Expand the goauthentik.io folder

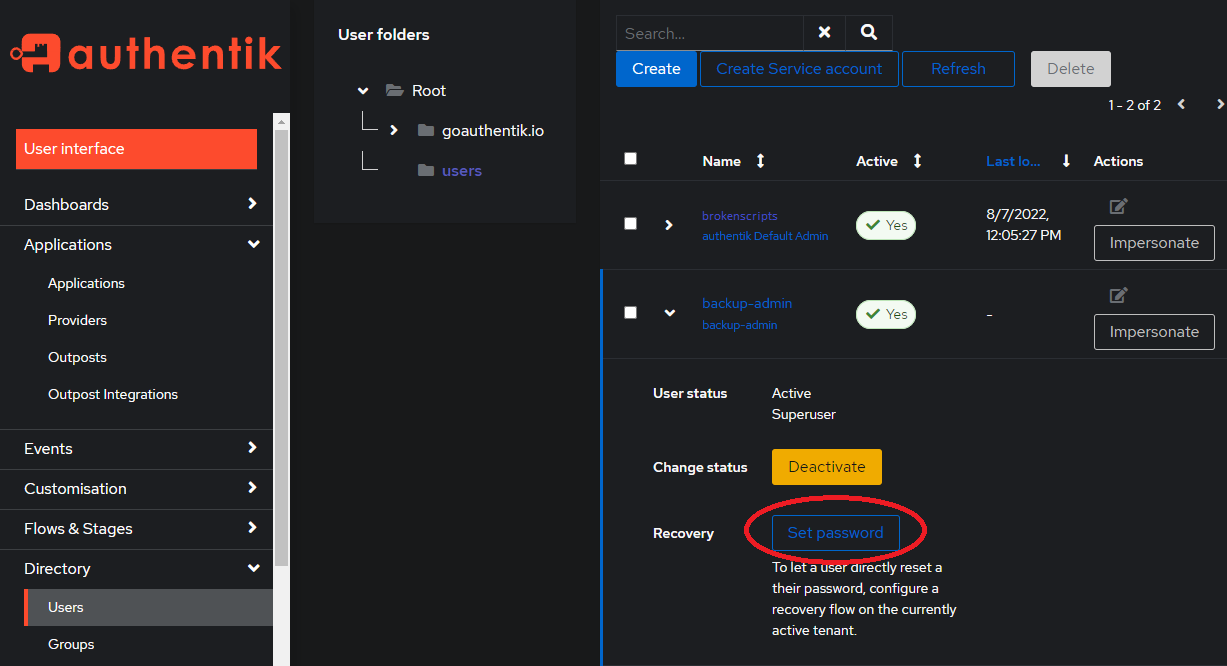pos(394,130)
